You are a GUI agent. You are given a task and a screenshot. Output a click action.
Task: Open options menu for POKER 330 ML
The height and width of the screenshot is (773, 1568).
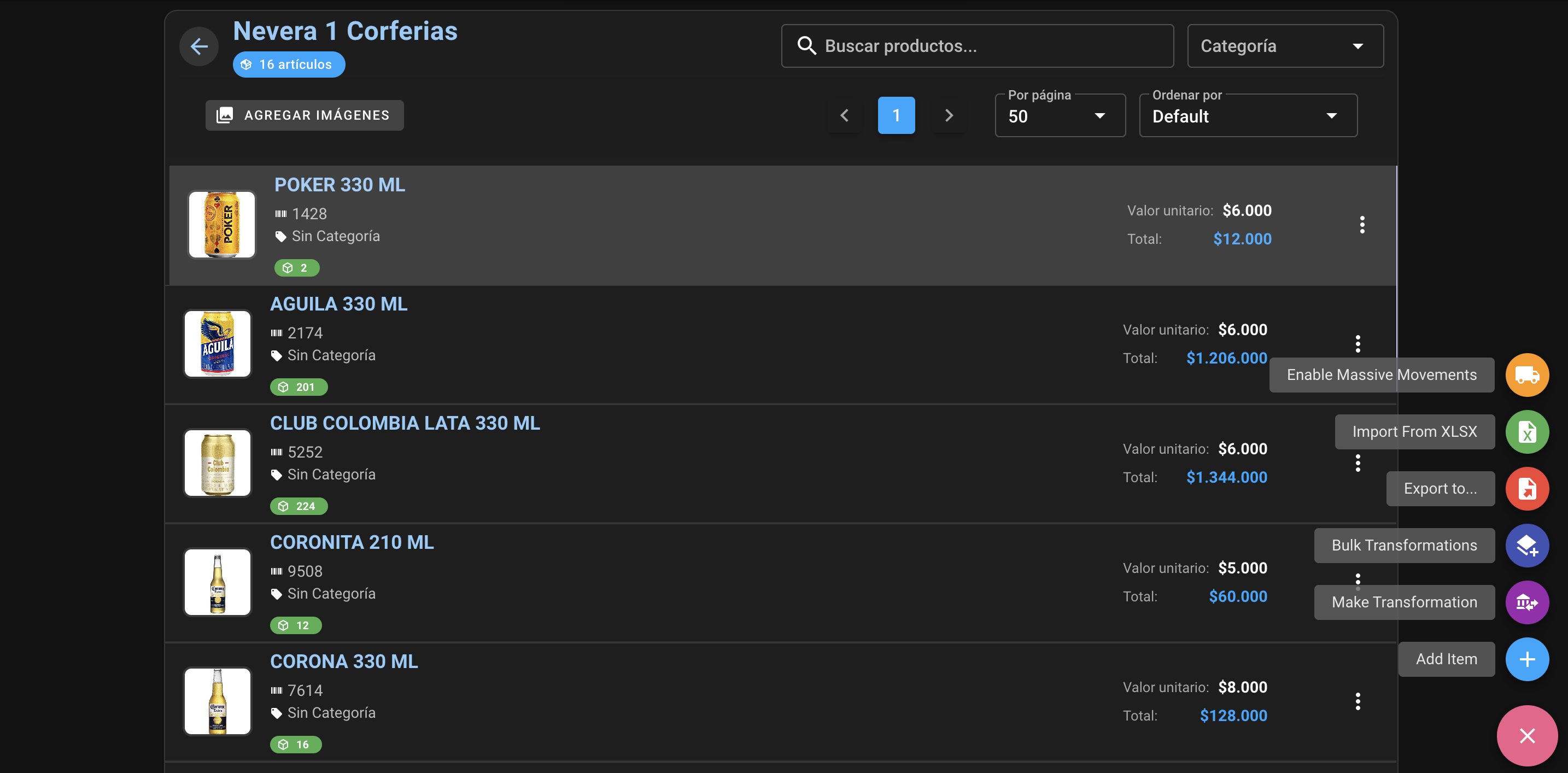point(1362,225)
